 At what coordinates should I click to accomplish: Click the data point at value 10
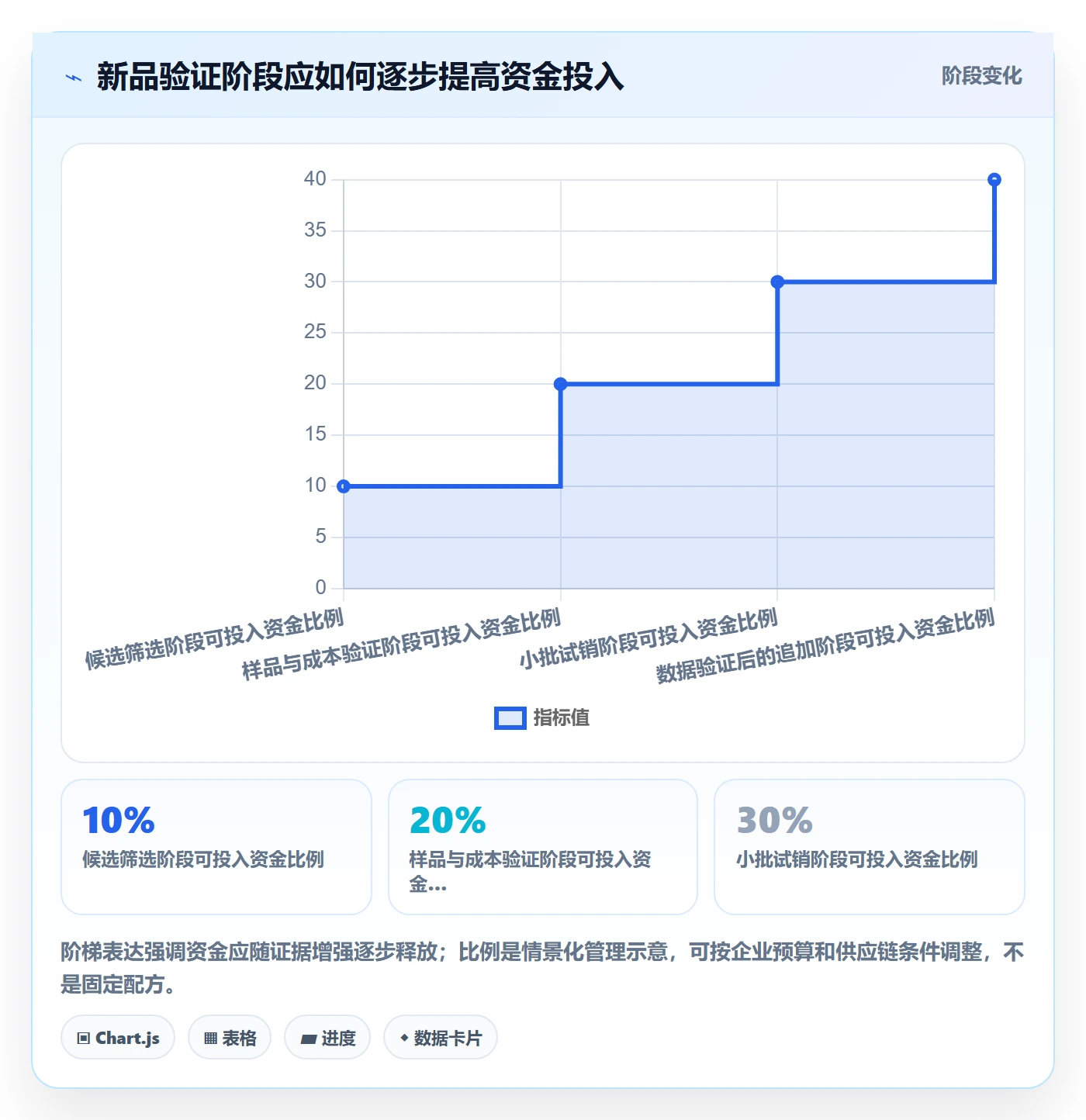(x=344, y=486)
